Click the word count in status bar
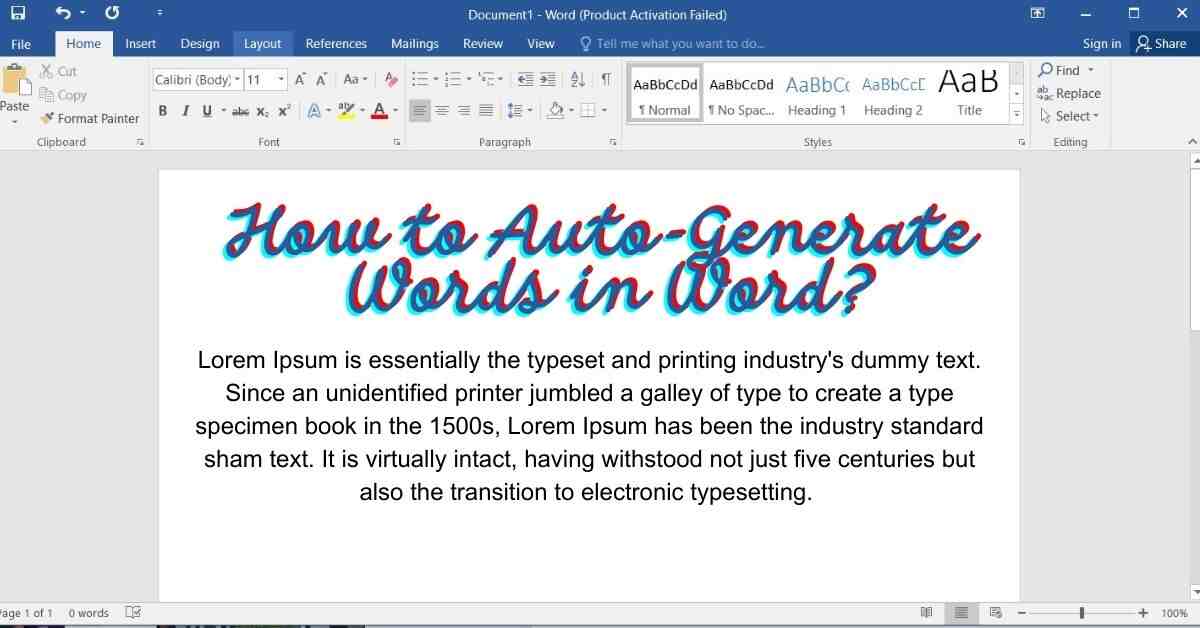The image size is (1200, 628). point(88,612)
